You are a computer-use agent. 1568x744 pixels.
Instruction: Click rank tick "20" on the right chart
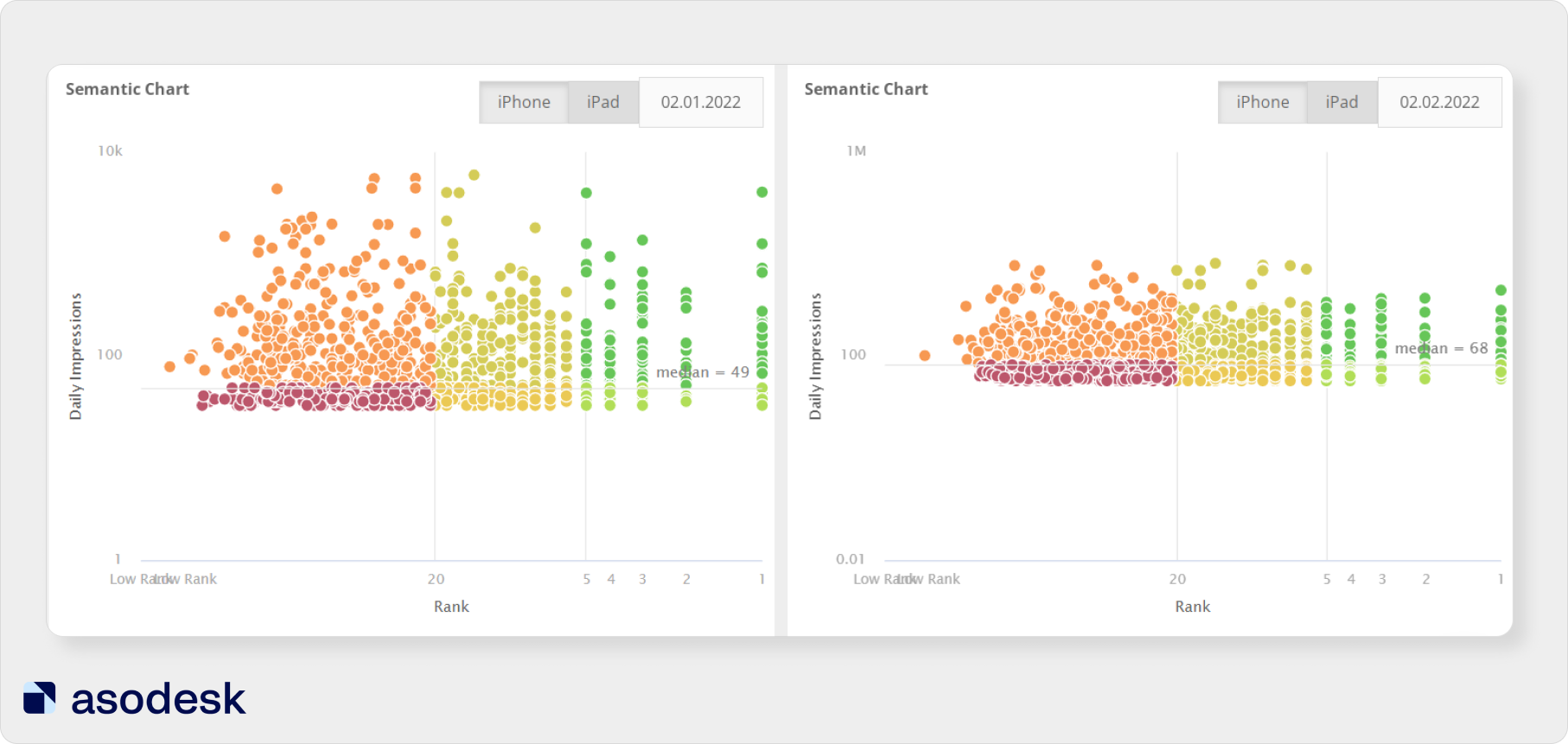coord(1177,579)
